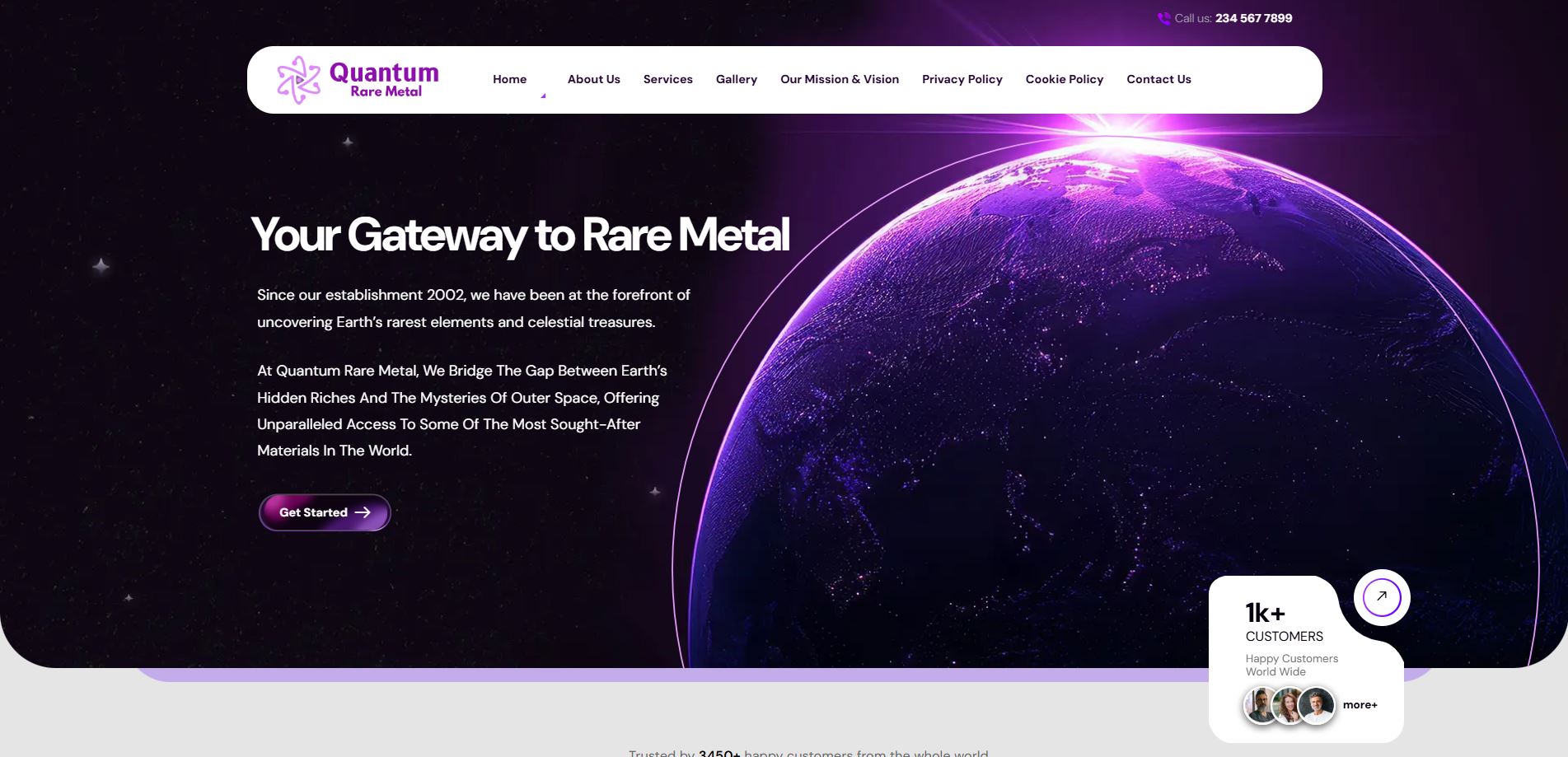The width and height of the screenshot is (1568, 757).
Task: Click the Quantum Rare Metal logo text
Action: [384, 80]
